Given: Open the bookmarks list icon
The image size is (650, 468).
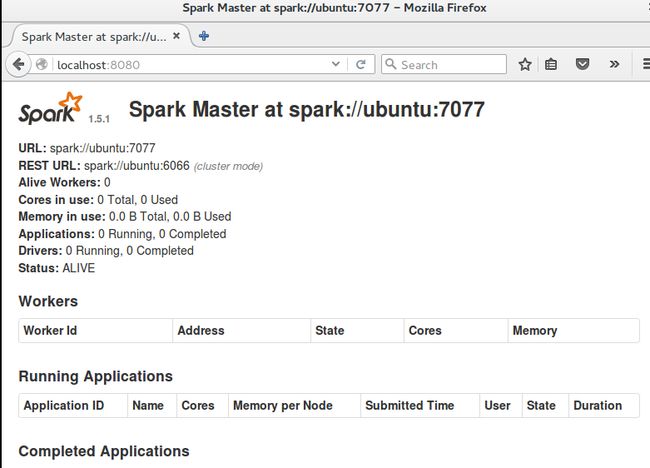Looking at the screenshot, I should (551, 64).
